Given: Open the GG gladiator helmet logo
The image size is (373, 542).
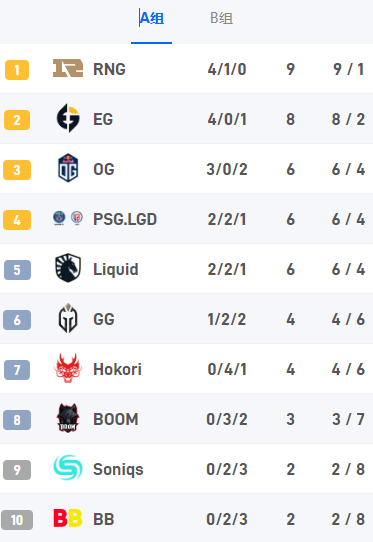Looking at the screenshot, I should 68,318.
